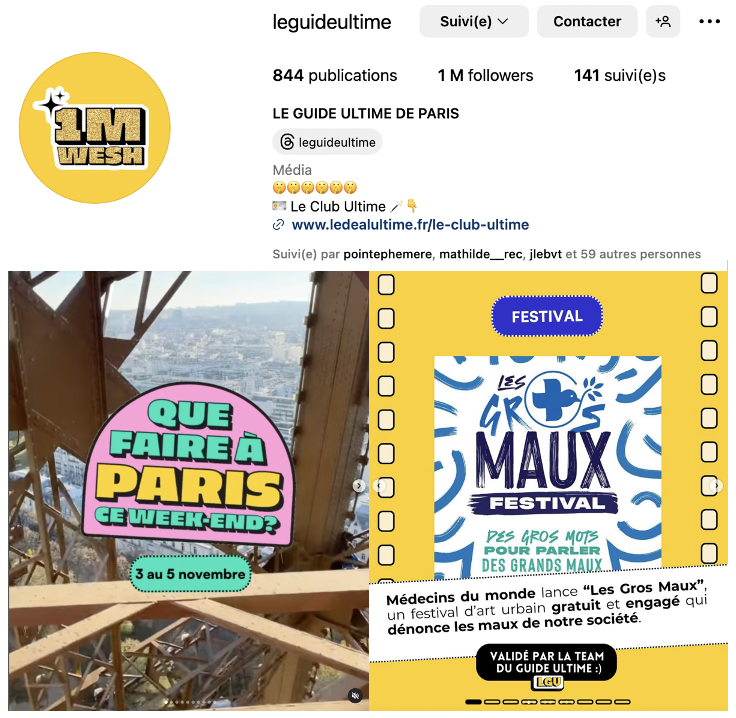
Task: Open the three-dot options menu
Action: click(709, 22)
